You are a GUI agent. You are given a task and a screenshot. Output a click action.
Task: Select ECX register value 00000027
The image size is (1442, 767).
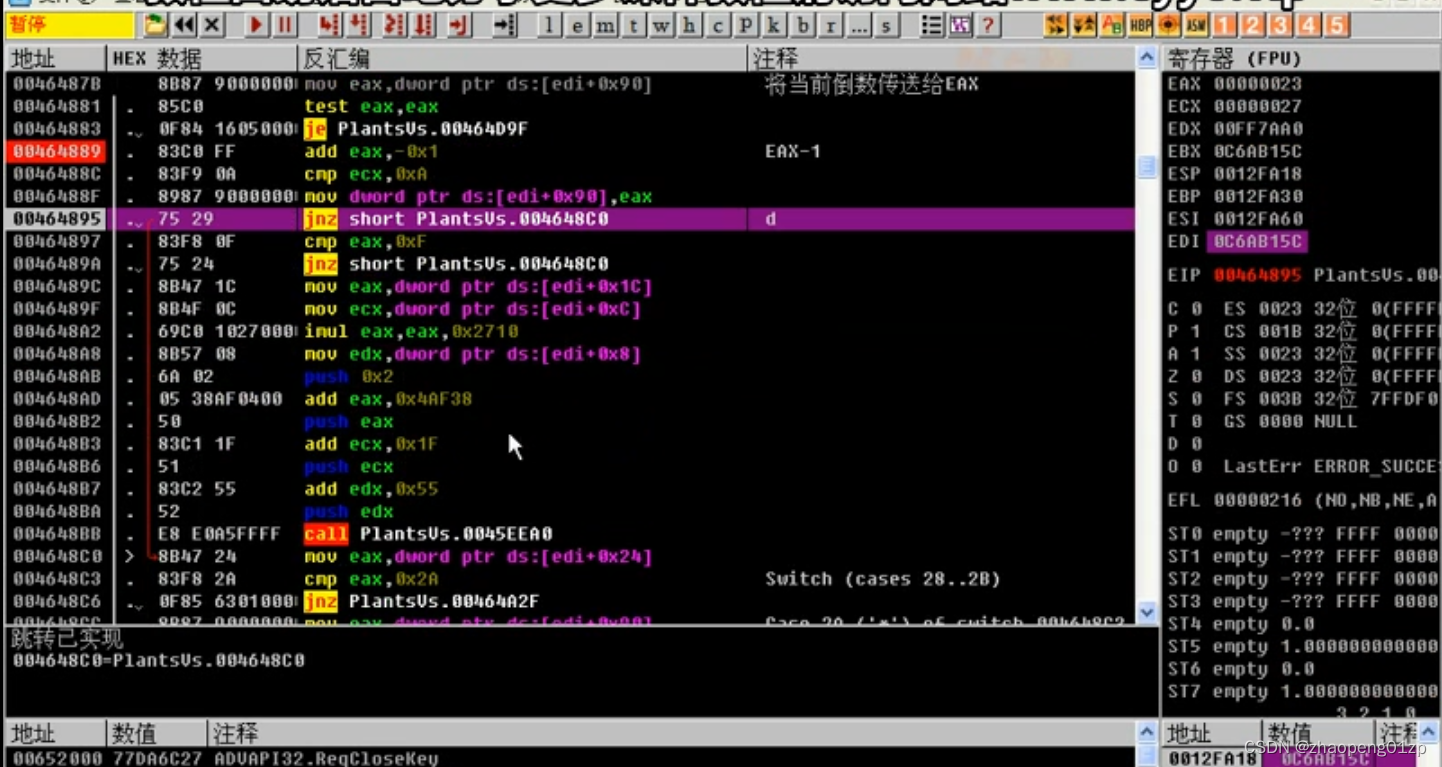coord(1257,106)
